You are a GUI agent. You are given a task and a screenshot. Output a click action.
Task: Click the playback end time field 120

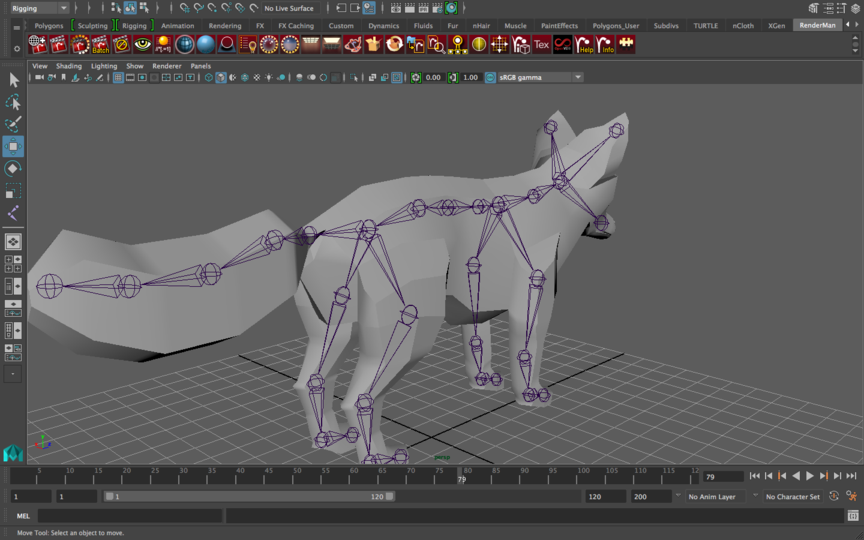click(x=606, y=496)
